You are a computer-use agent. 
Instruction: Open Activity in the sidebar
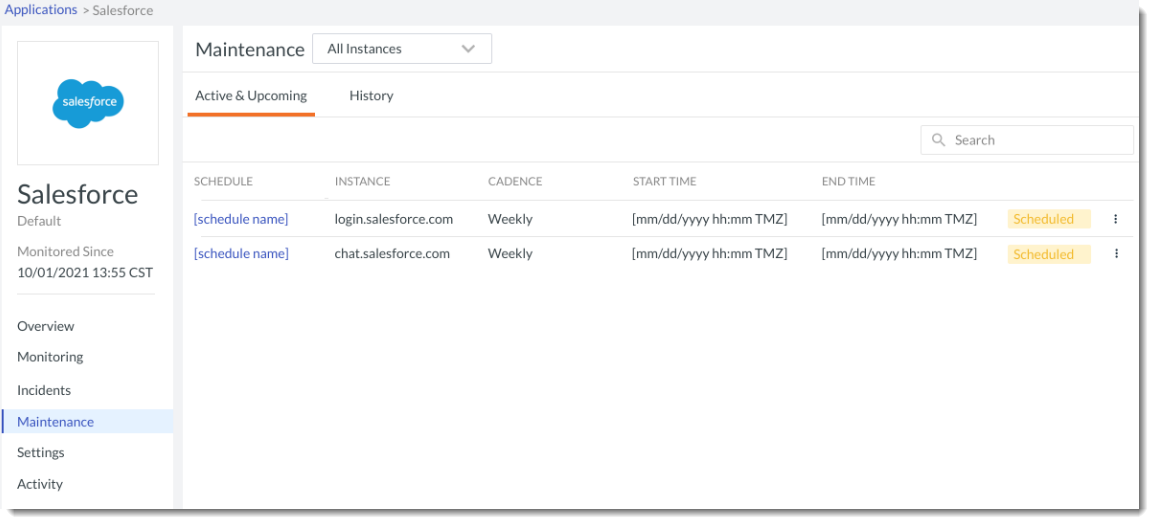click(40, 484)
